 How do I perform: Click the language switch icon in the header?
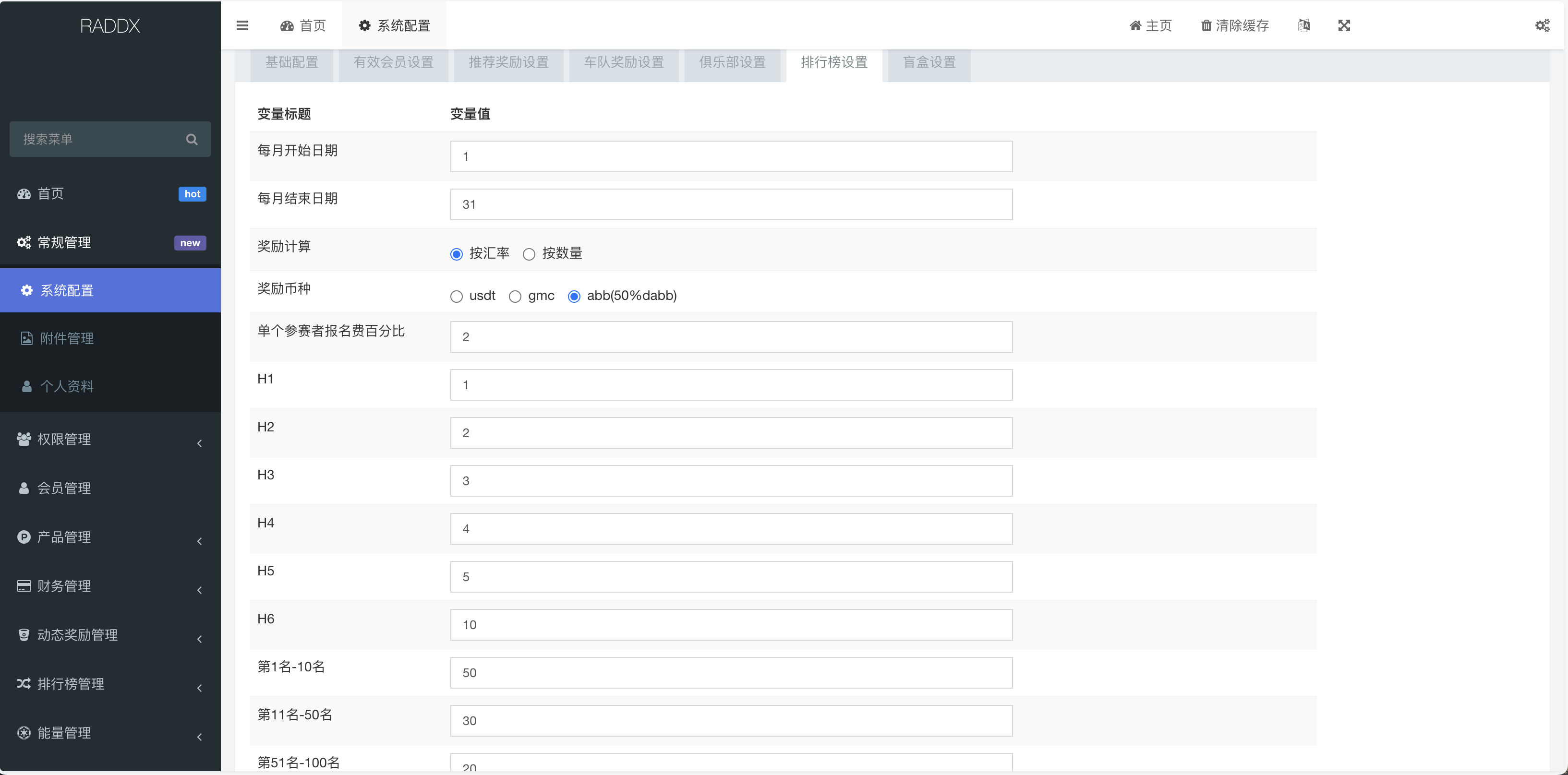1304,25
